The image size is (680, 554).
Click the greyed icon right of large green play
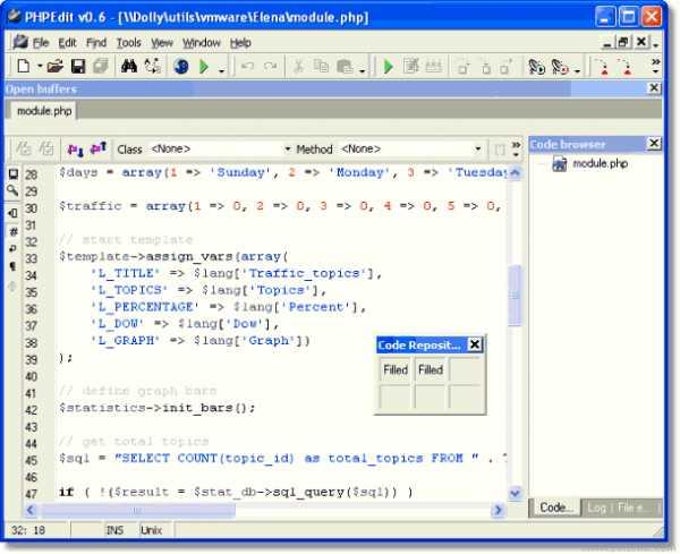[x=411, y=66]
